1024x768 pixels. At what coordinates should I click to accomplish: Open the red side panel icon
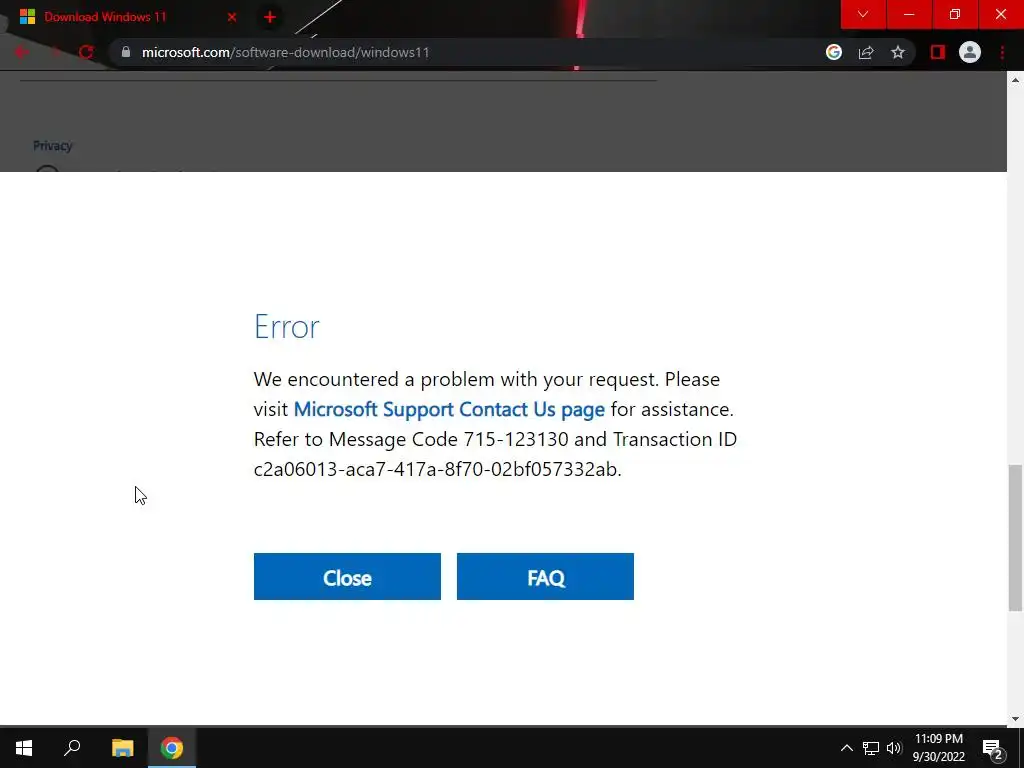click(938, 52)
